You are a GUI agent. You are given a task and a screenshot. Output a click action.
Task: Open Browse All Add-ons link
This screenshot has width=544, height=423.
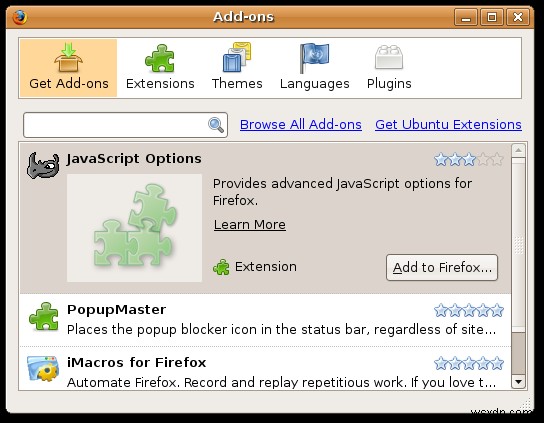tap(301, 125)
